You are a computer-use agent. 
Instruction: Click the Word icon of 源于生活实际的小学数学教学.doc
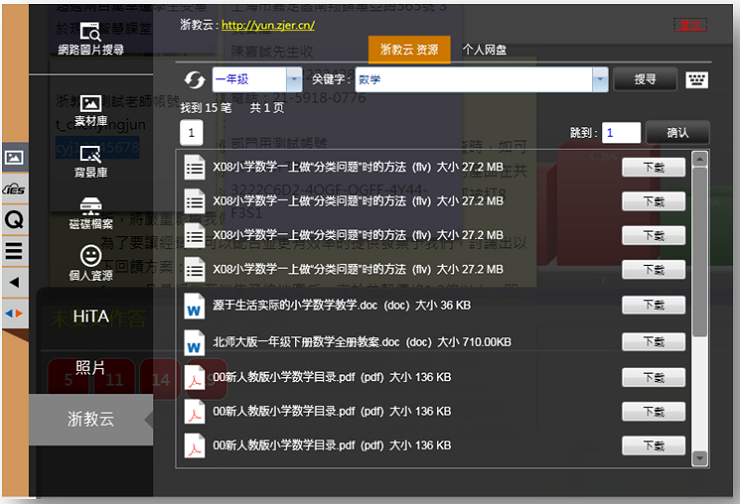(194, 306)
